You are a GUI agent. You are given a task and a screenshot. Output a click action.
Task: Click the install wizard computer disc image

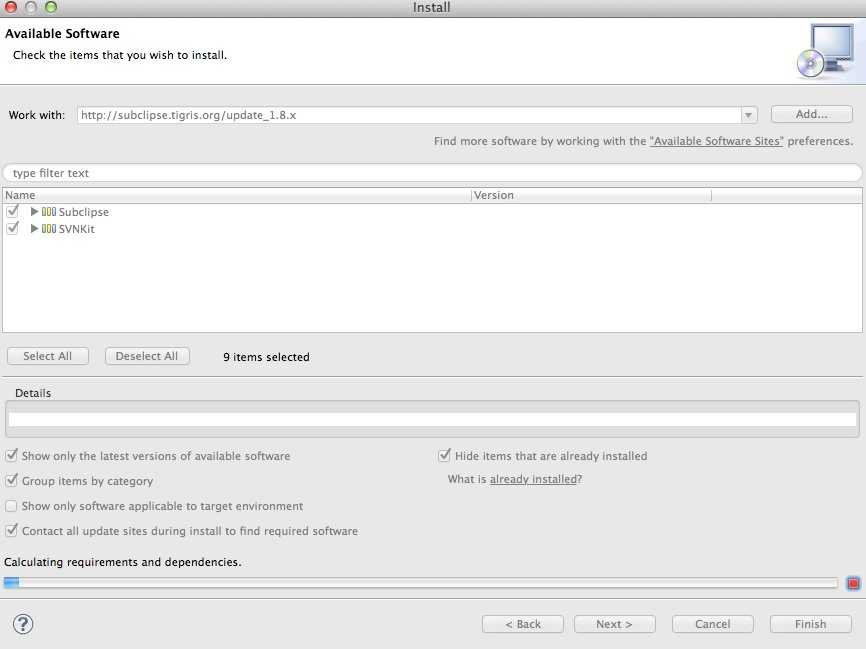point(826,51)
